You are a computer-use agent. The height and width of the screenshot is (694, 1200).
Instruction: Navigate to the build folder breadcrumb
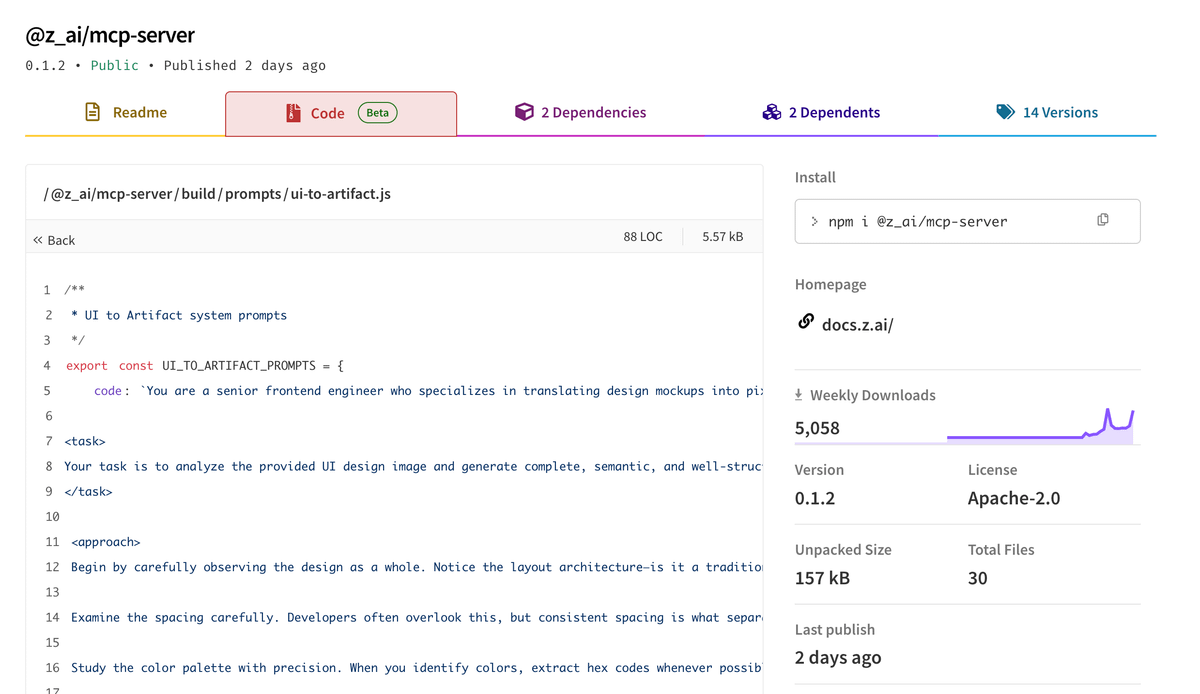click(x=198, y=193)
